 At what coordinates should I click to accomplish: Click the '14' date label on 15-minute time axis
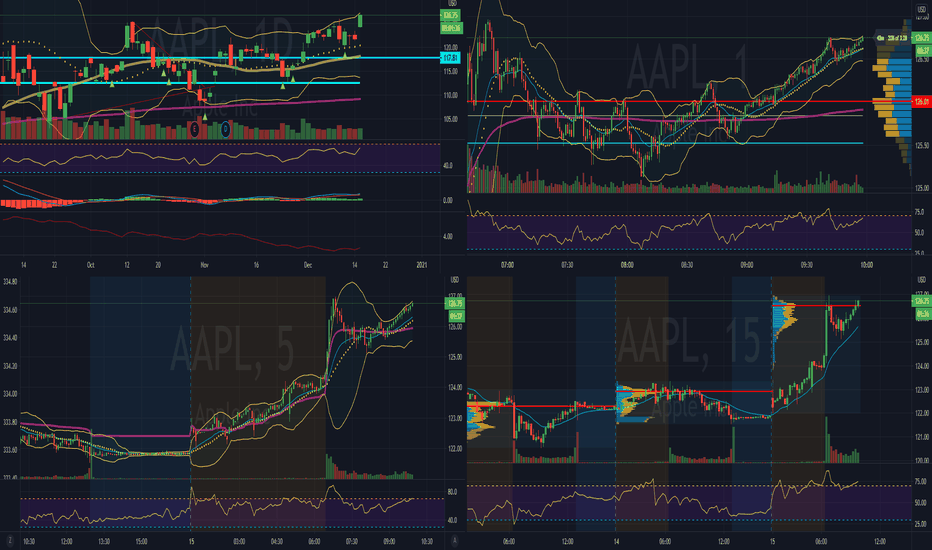tap(616, 542)
